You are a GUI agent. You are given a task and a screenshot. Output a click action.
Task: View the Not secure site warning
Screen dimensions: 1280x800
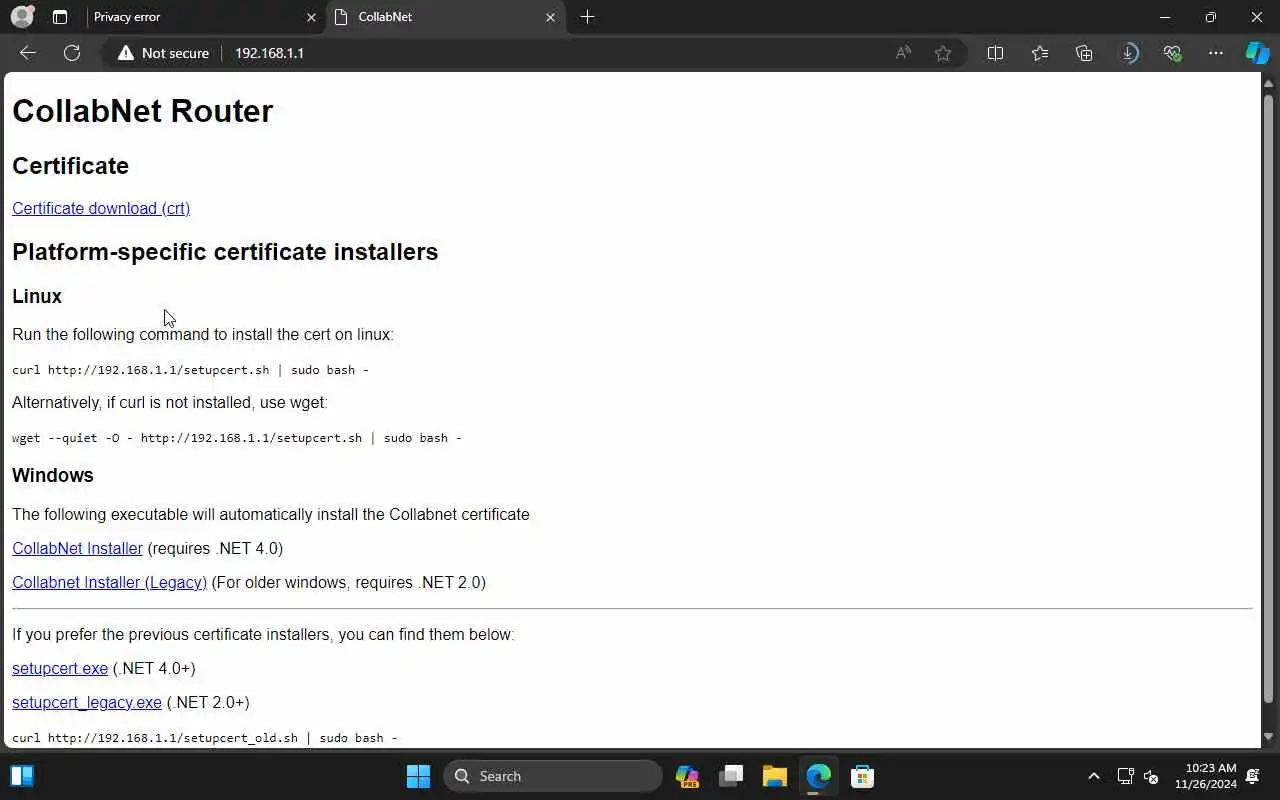point(164,53)
